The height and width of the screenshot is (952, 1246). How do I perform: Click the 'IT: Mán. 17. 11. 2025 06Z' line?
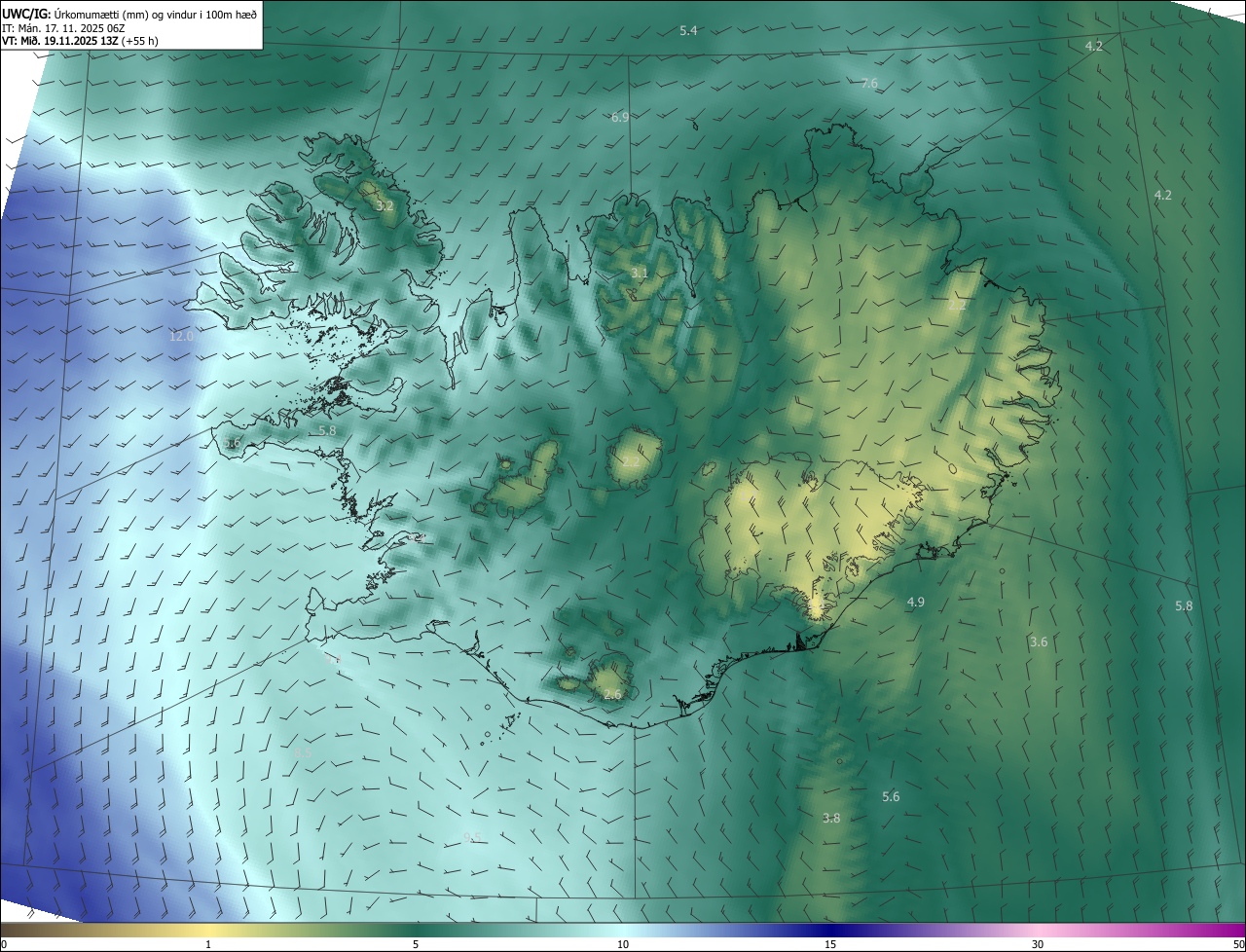(65, 28)
